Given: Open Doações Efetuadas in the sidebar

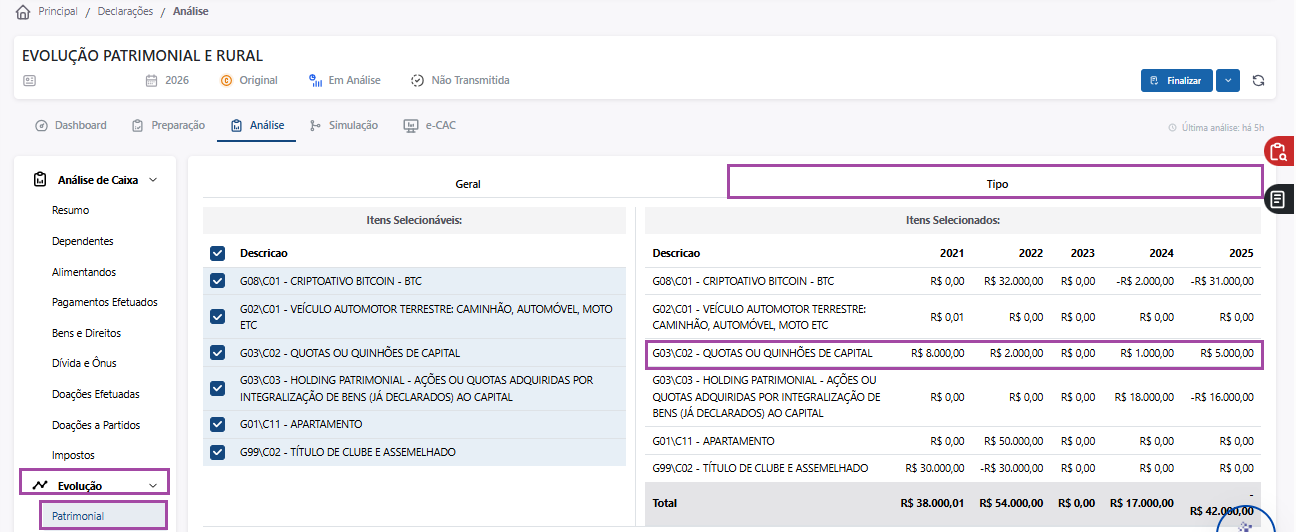Looking at the screenshot, I should (96, 394).
